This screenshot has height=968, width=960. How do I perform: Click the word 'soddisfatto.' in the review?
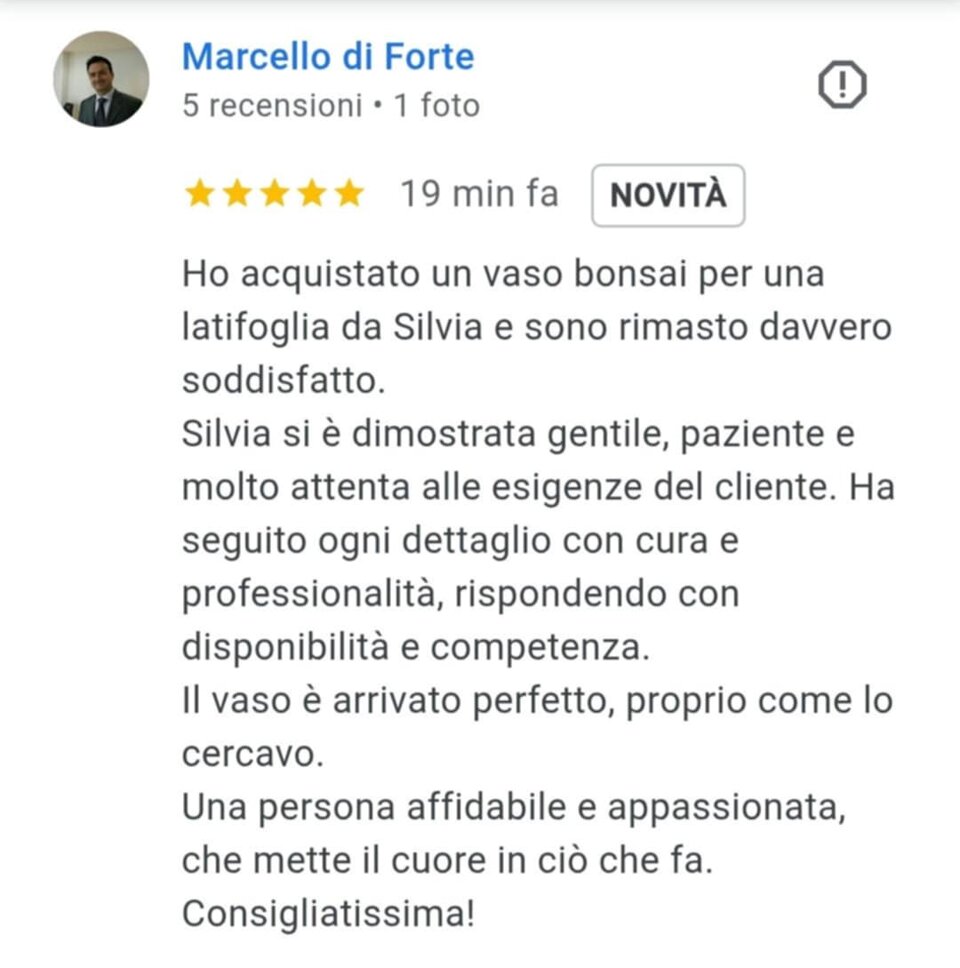point(284,380)
